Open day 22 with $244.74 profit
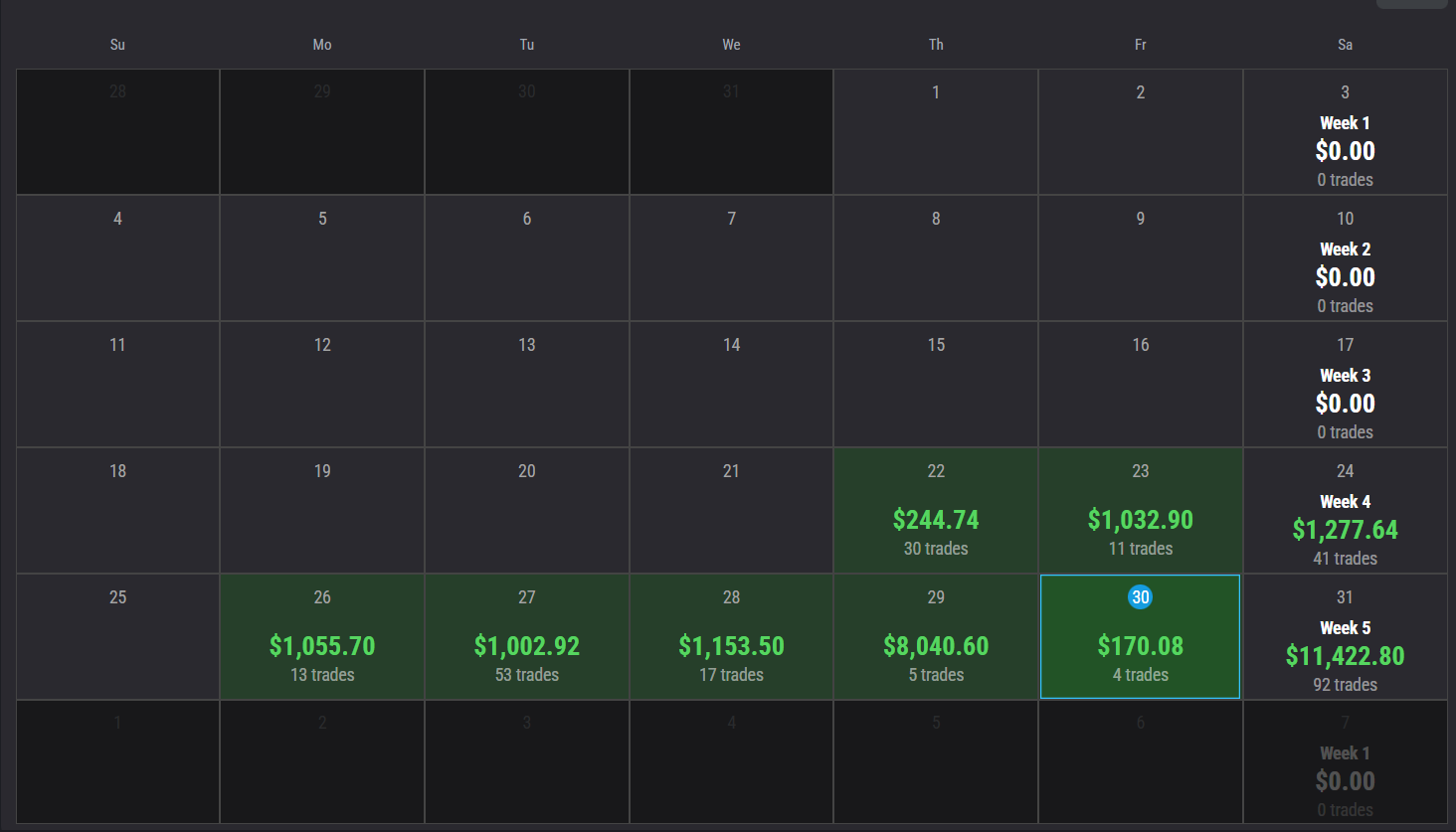Screen dimensions: 1456x832 click(x=936, y=511)
